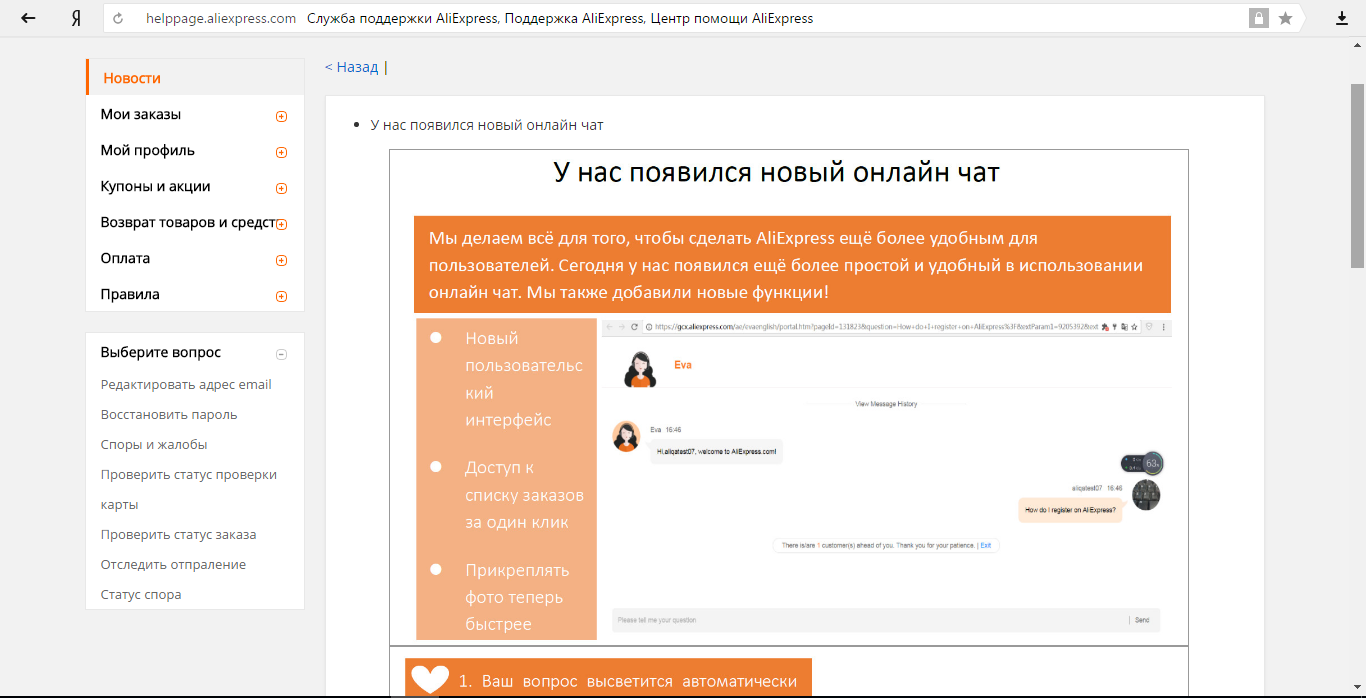Click the Exit link in chat image

[985, 545]
